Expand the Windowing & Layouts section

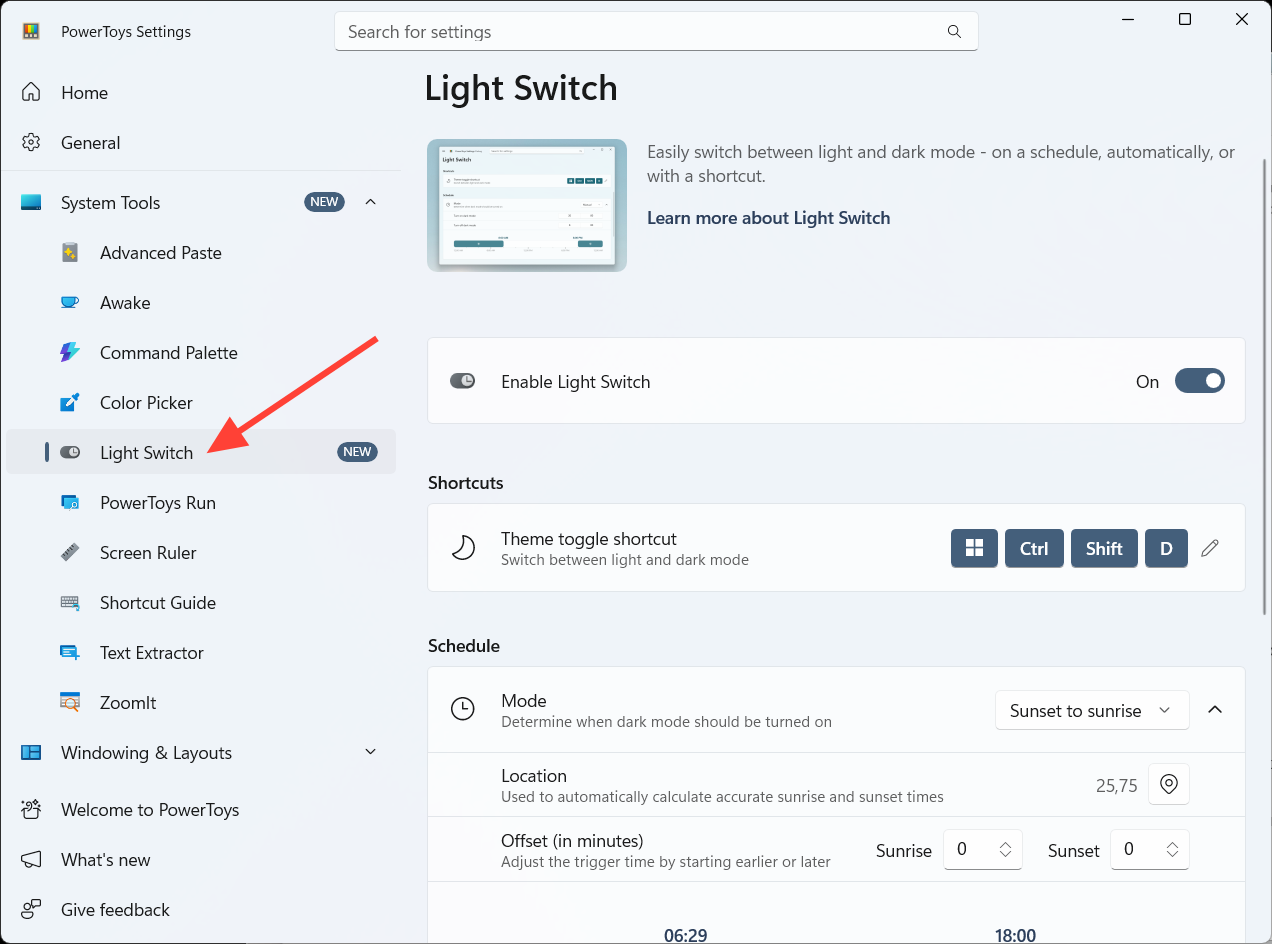pyautogui.click(x=370, y=752)
